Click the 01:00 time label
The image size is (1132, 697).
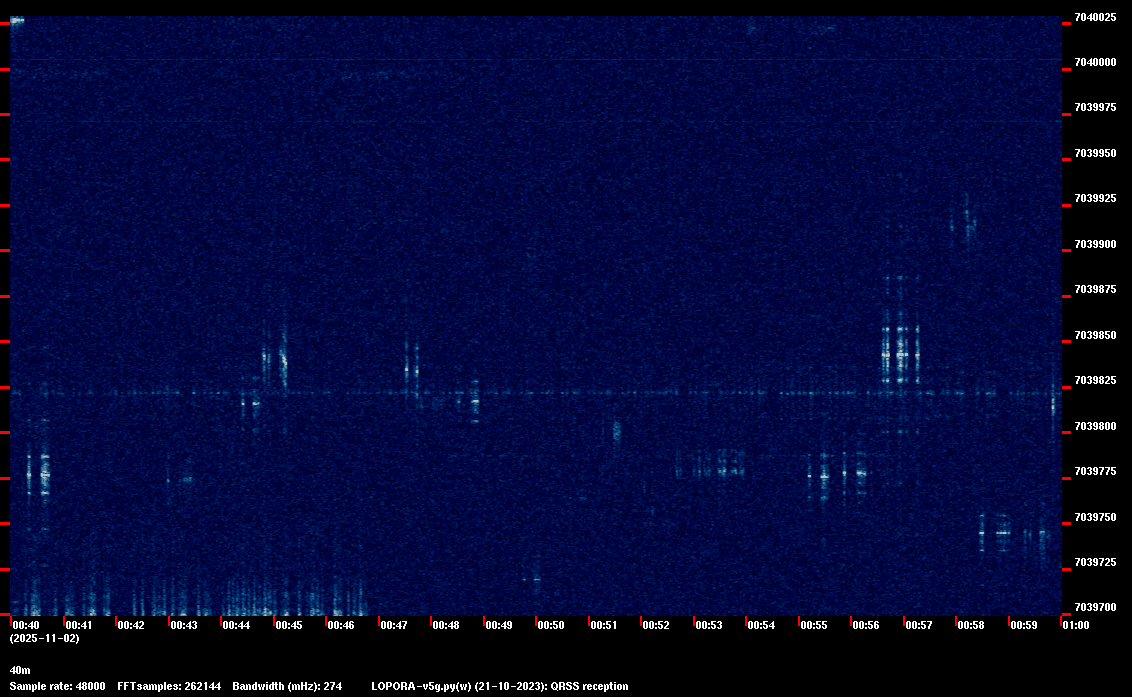pos(1076,625)
